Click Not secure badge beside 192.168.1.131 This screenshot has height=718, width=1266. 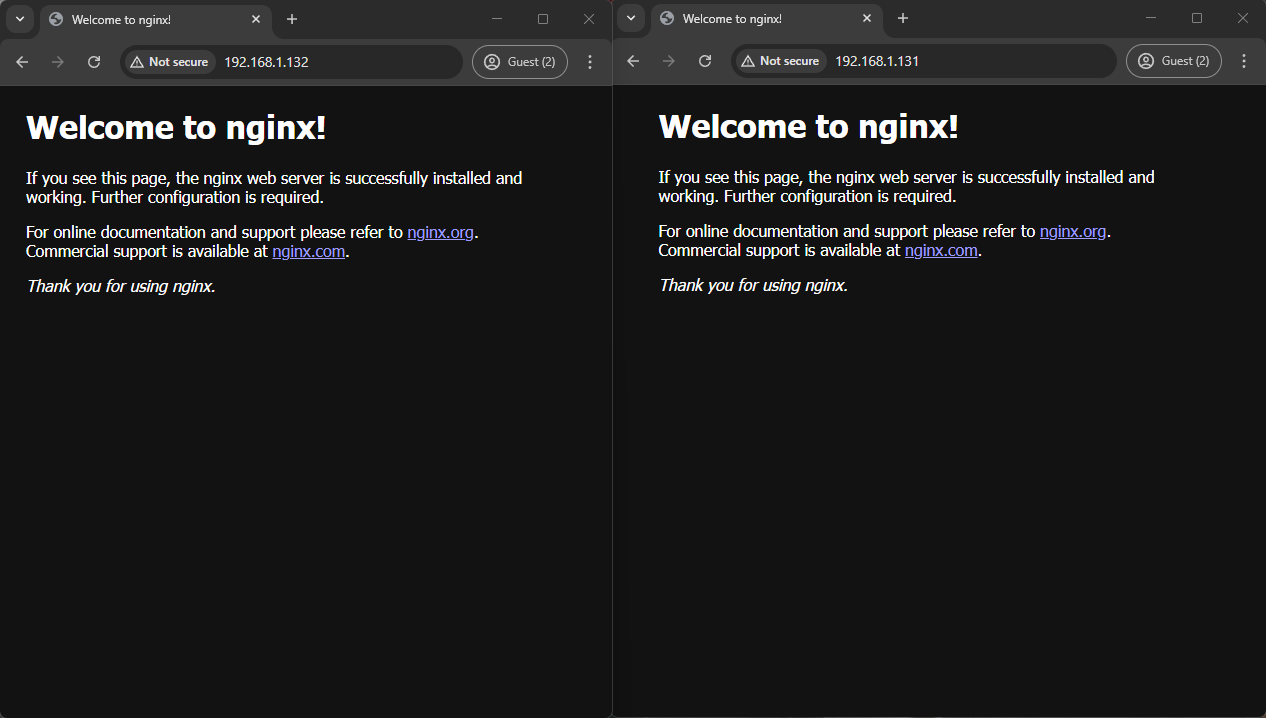click(x=779, y=61)
